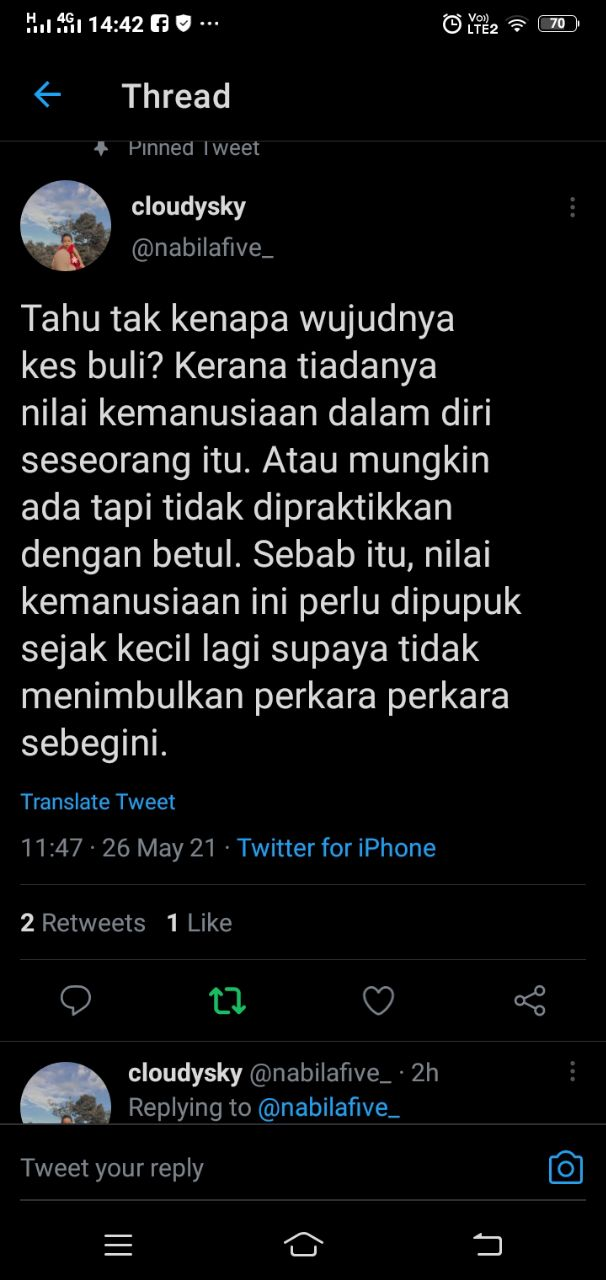Viewport: 606px width, 1280px height.
Task: Open three-dot menu on the reply tweet
Action: pos(572,1072)
